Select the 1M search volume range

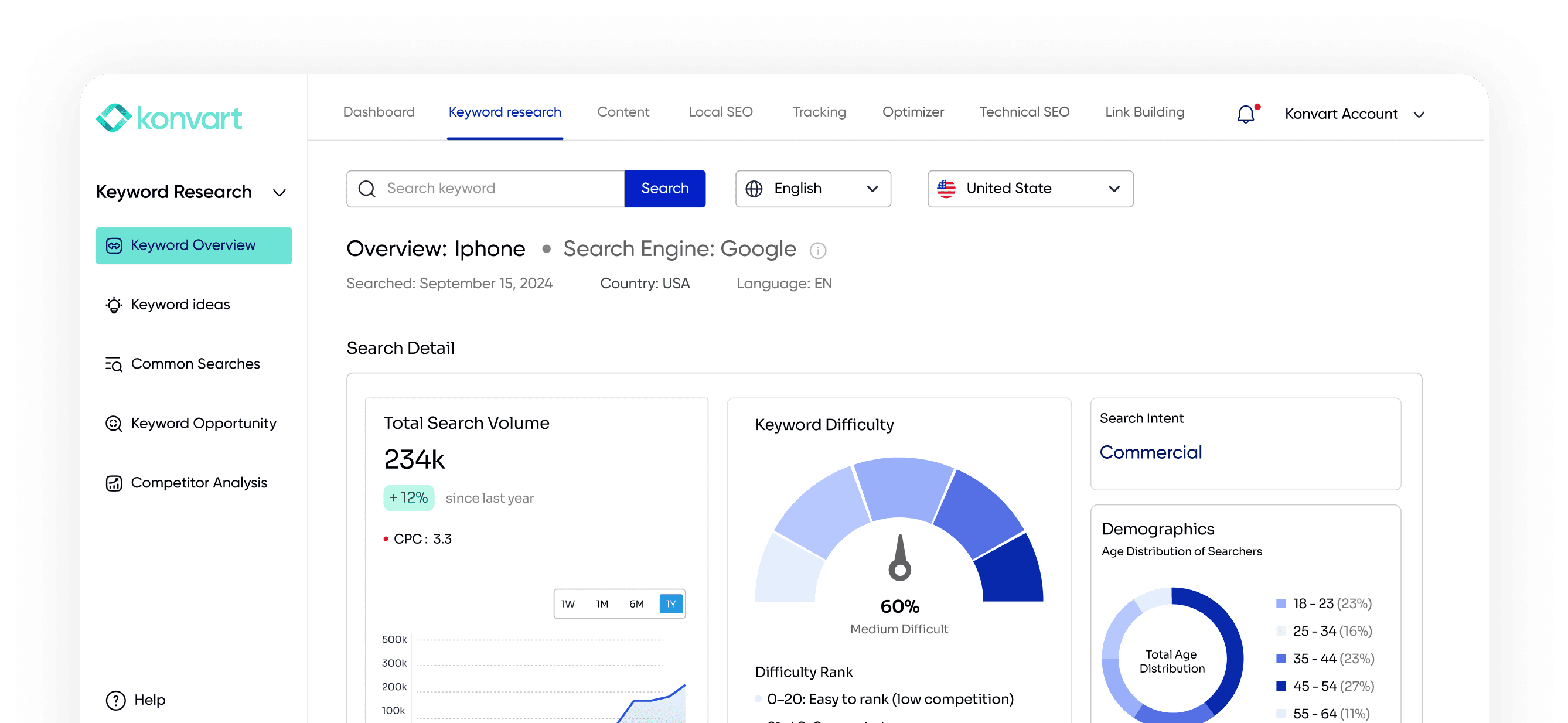point(602,603)
